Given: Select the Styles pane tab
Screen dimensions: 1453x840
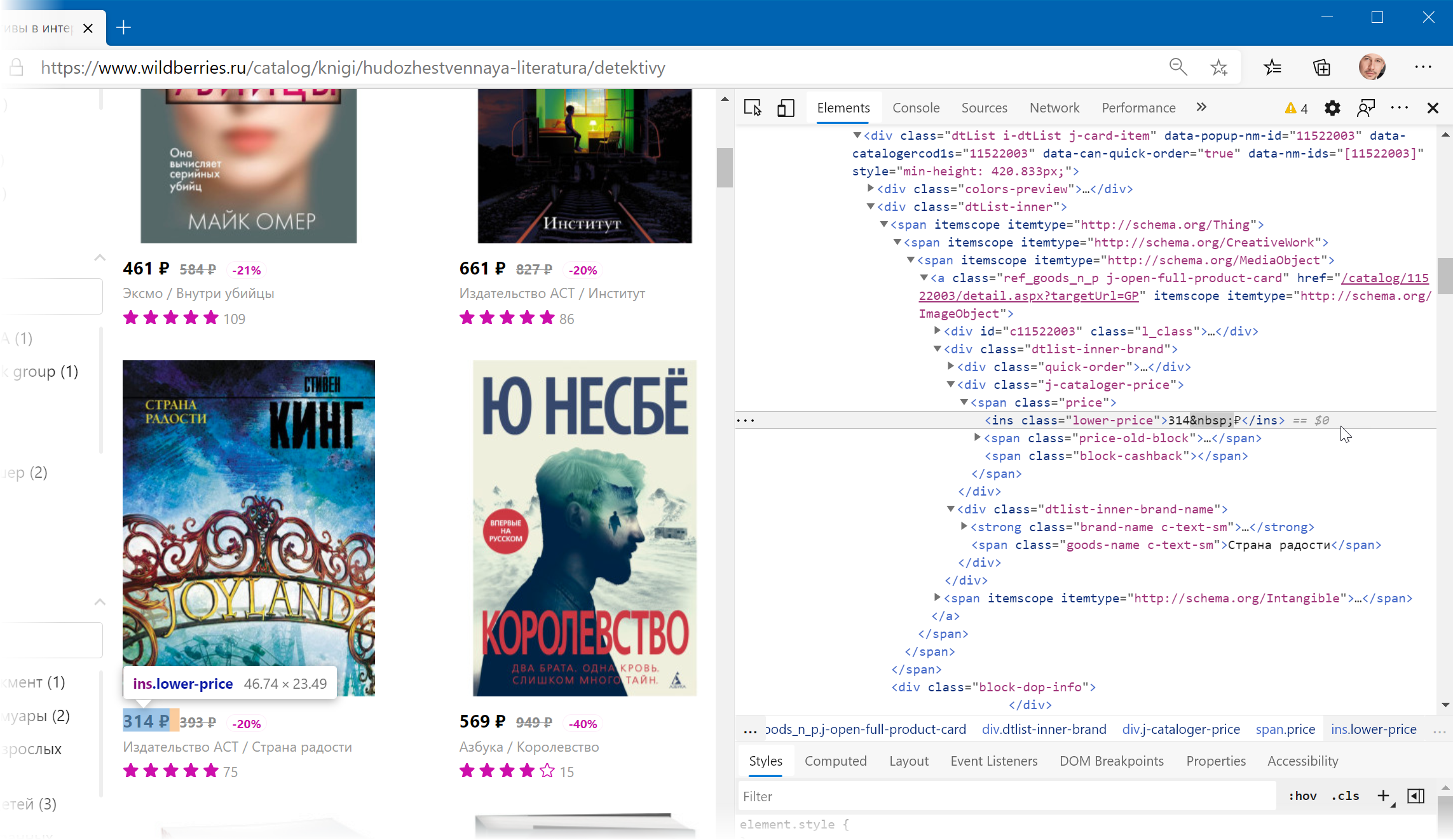Looking at the screenshot, I should pyautogui.click(x=765, y=761).
